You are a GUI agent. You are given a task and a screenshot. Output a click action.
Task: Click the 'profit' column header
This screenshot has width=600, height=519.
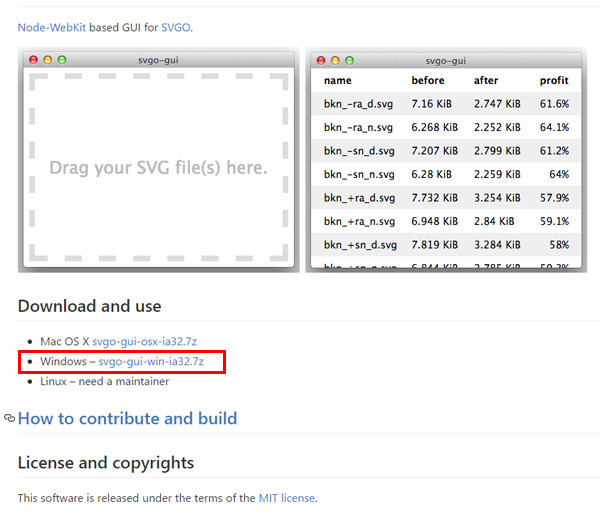point(554,80)
